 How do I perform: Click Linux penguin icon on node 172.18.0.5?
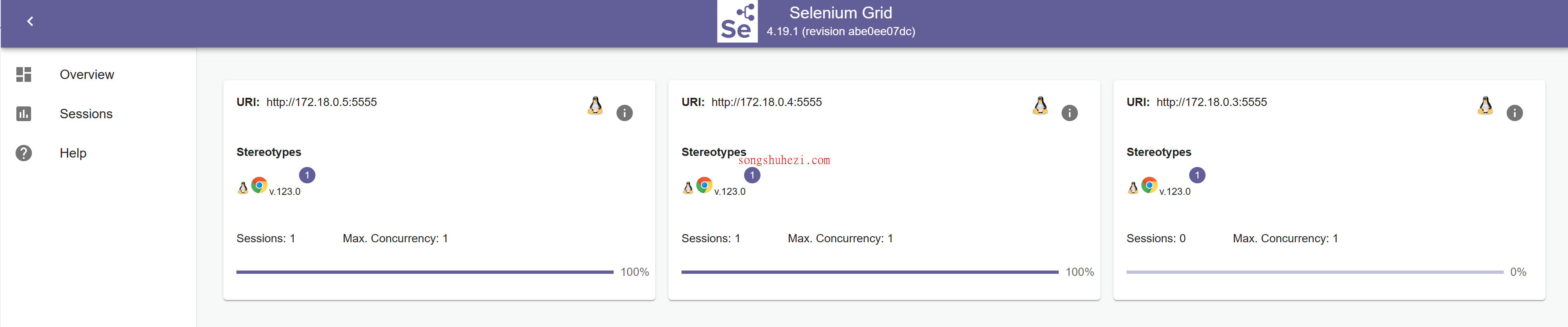pyautogui.click(x=595, y=105)
